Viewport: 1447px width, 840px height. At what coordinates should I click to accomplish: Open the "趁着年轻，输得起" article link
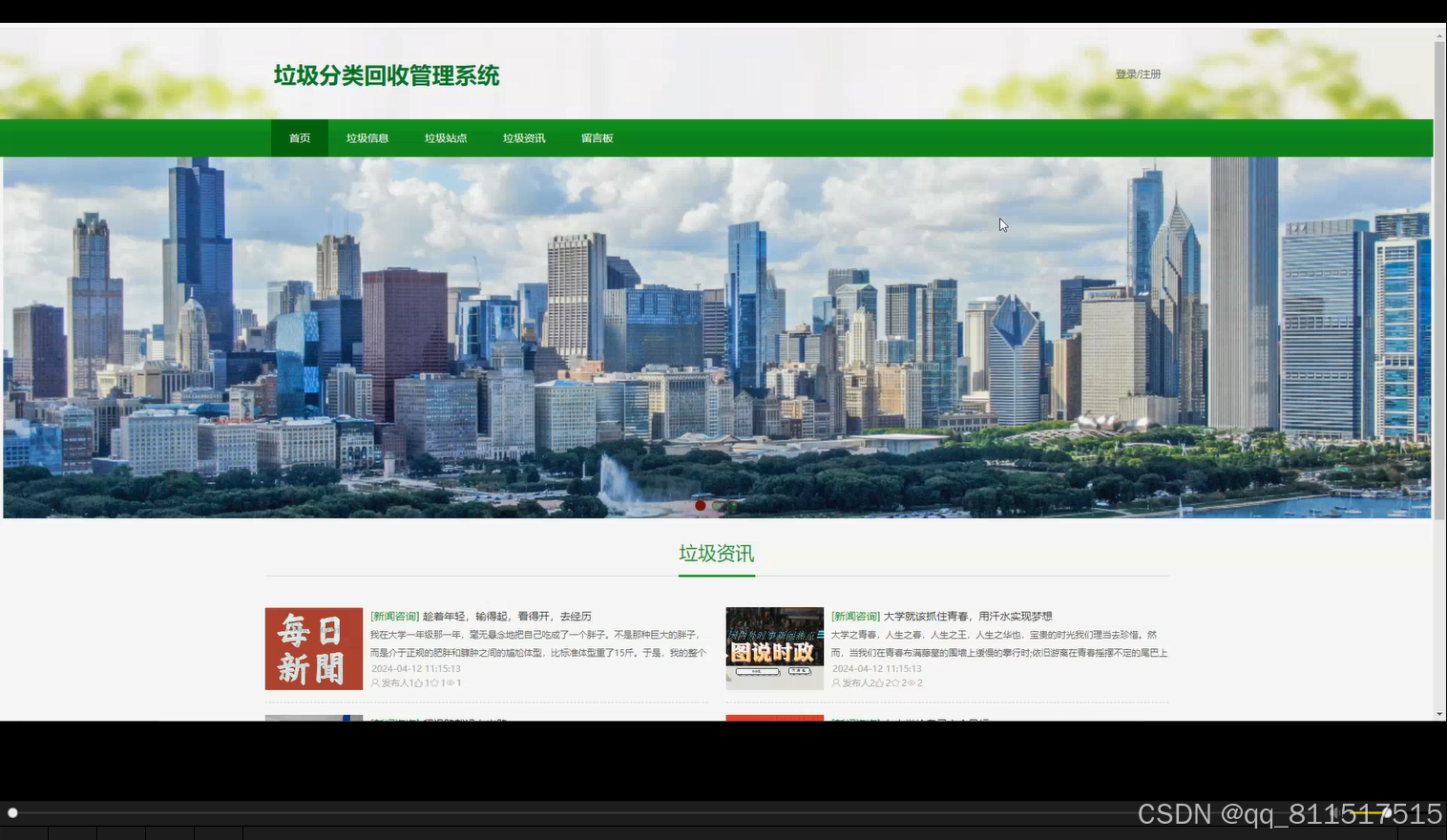tap(482, 616)
